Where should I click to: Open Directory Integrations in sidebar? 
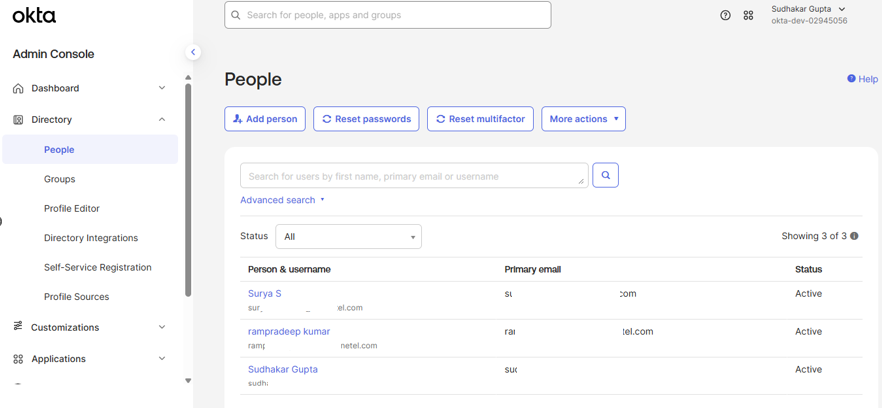pyautogui.click(x=91, y=238)
